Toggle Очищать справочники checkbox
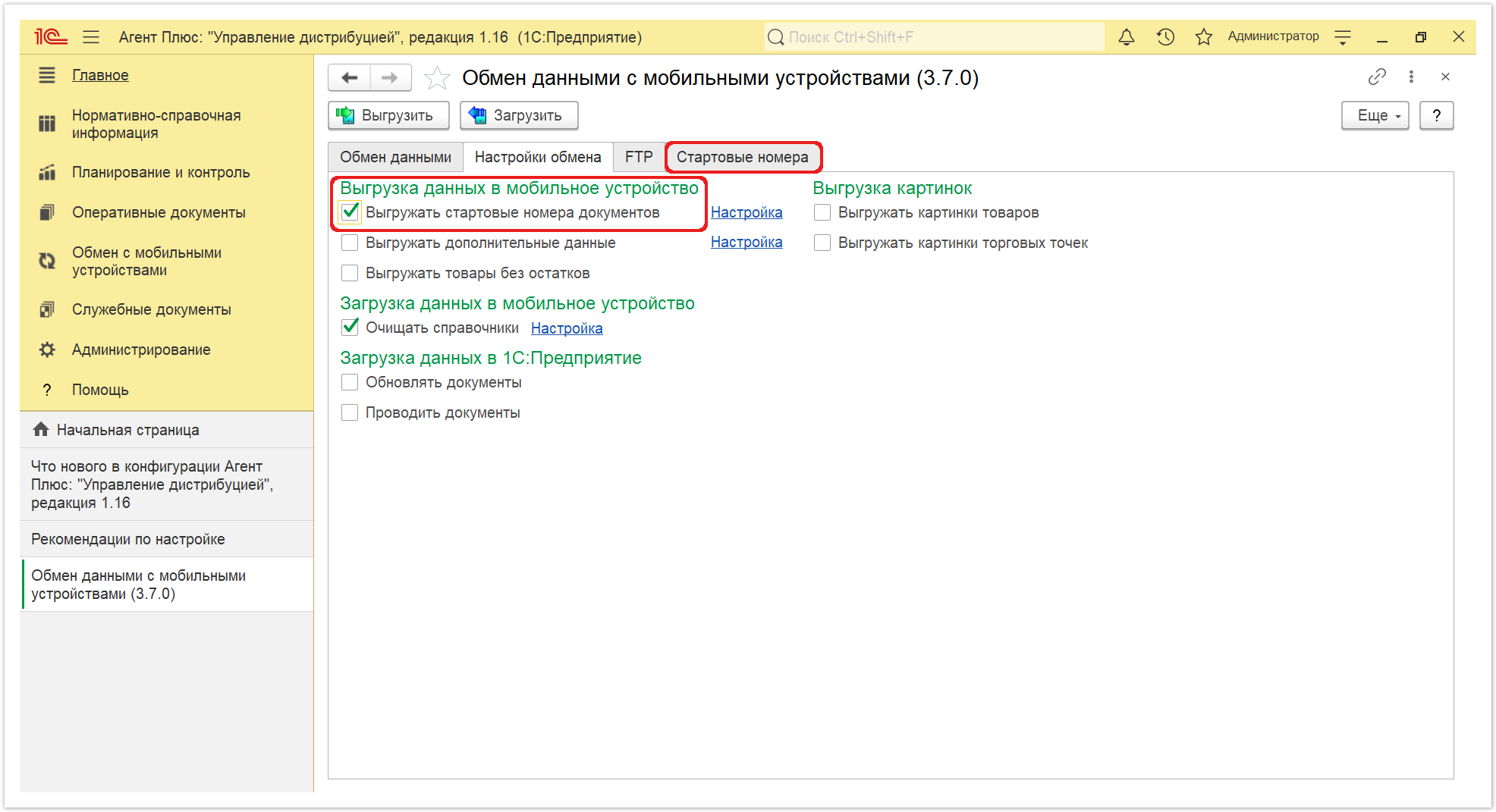1496x812 pixels. tap(350, 328)
